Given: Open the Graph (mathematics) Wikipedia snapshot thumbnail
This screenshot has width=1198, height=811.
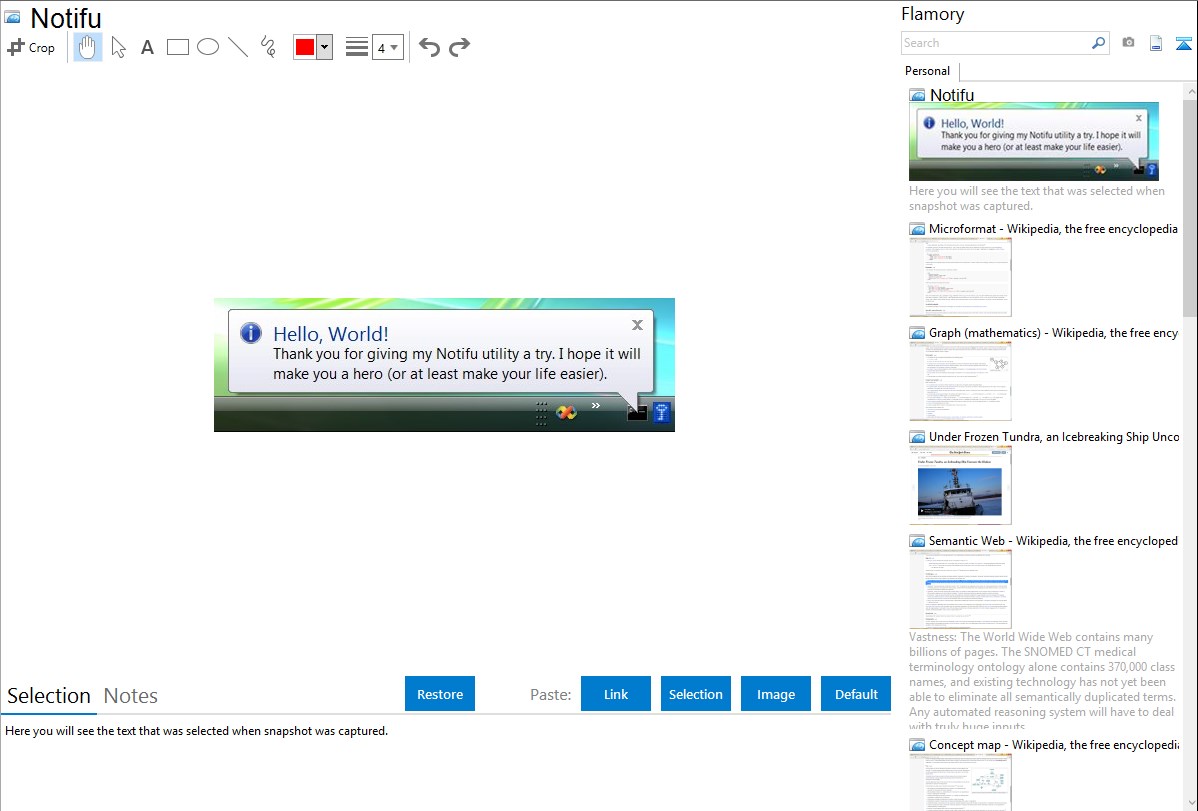Looking at the screenshot, I should [960, 381].
